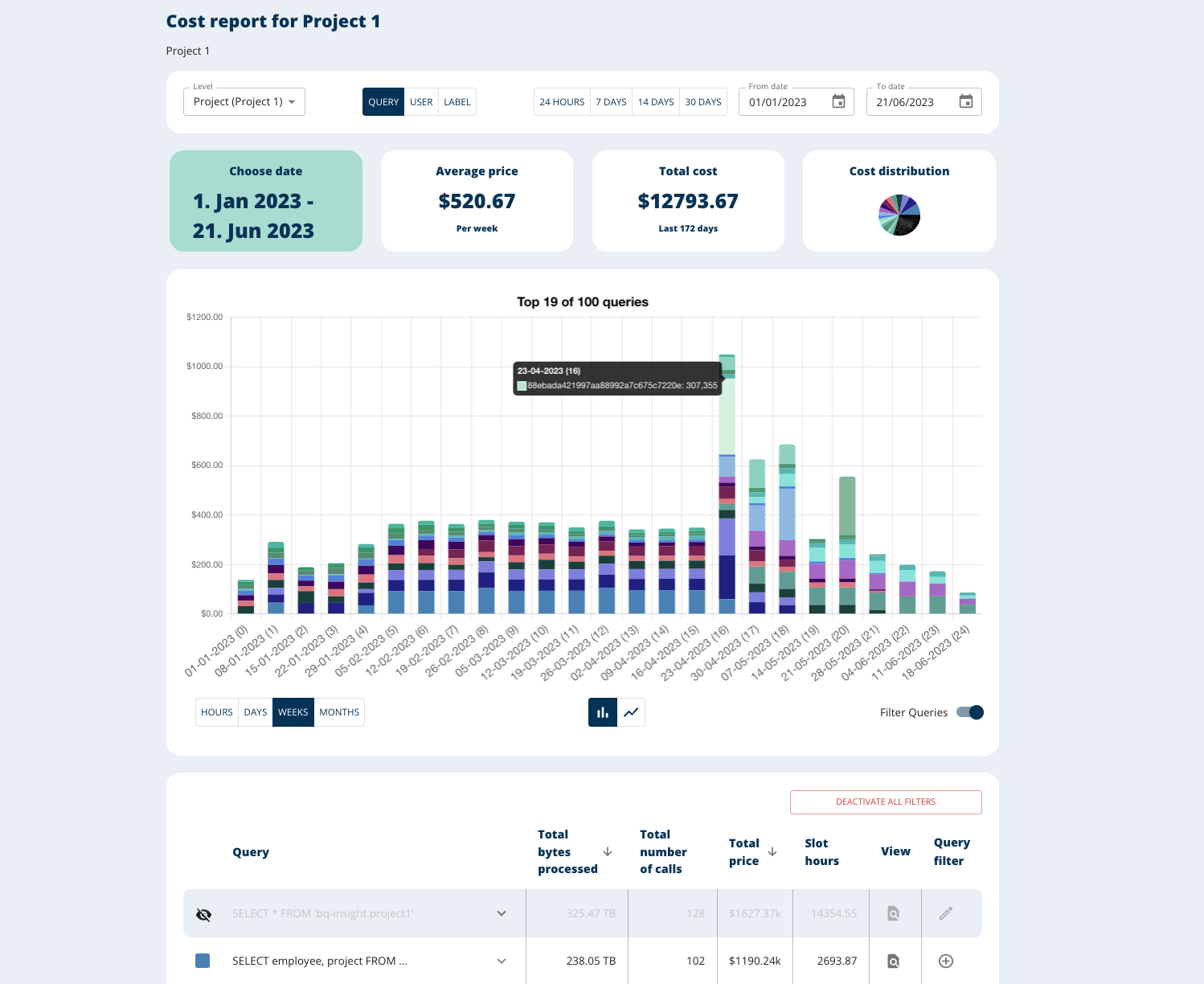Viewport: 1204px width, 984px height.
Task: Open the To date calendar picker icon
Action: (x=966, y=101)
